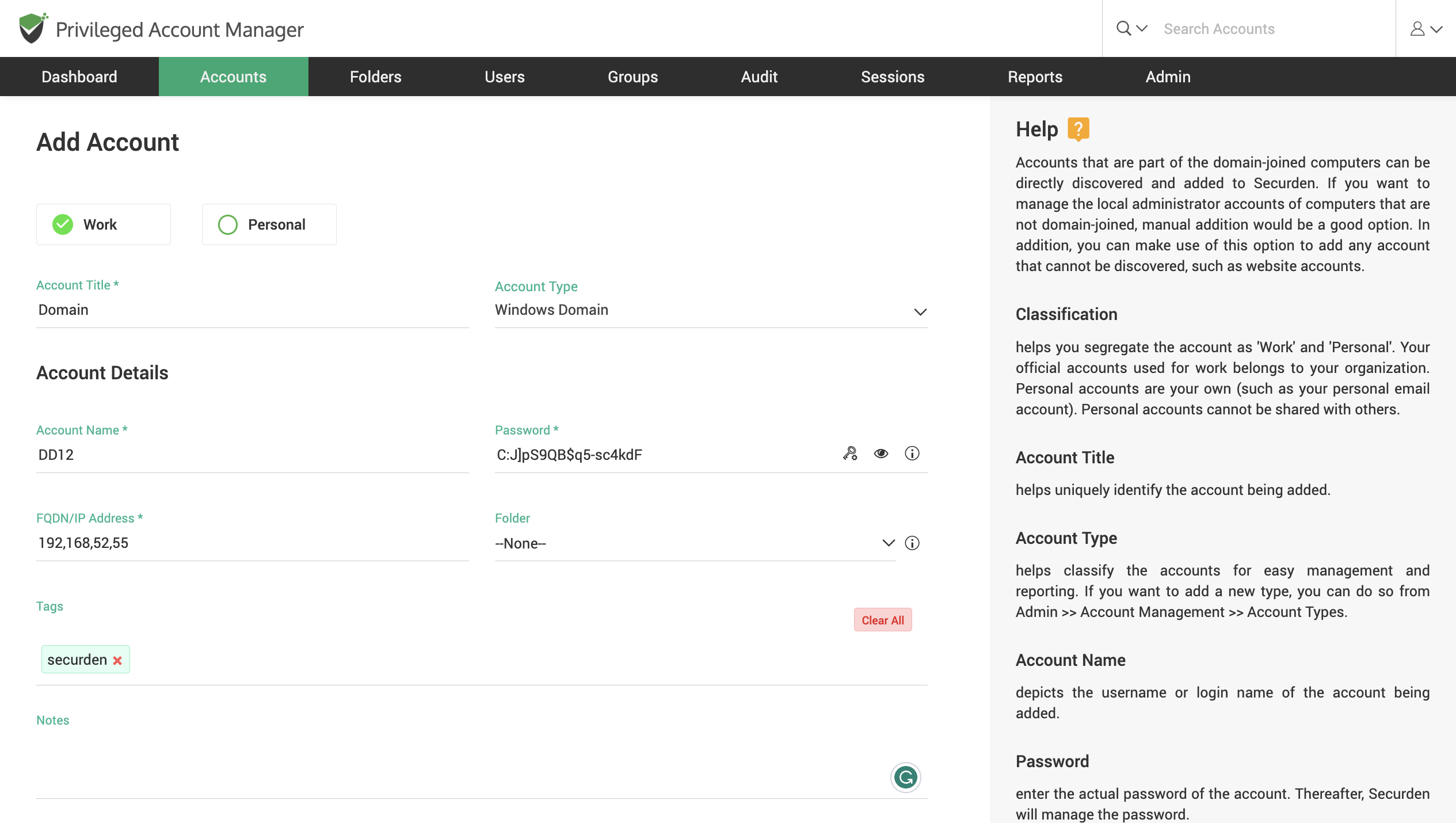Click the orange Help question mark icon
Viewport: 1456px width, 823px height.
point(1078,129)
